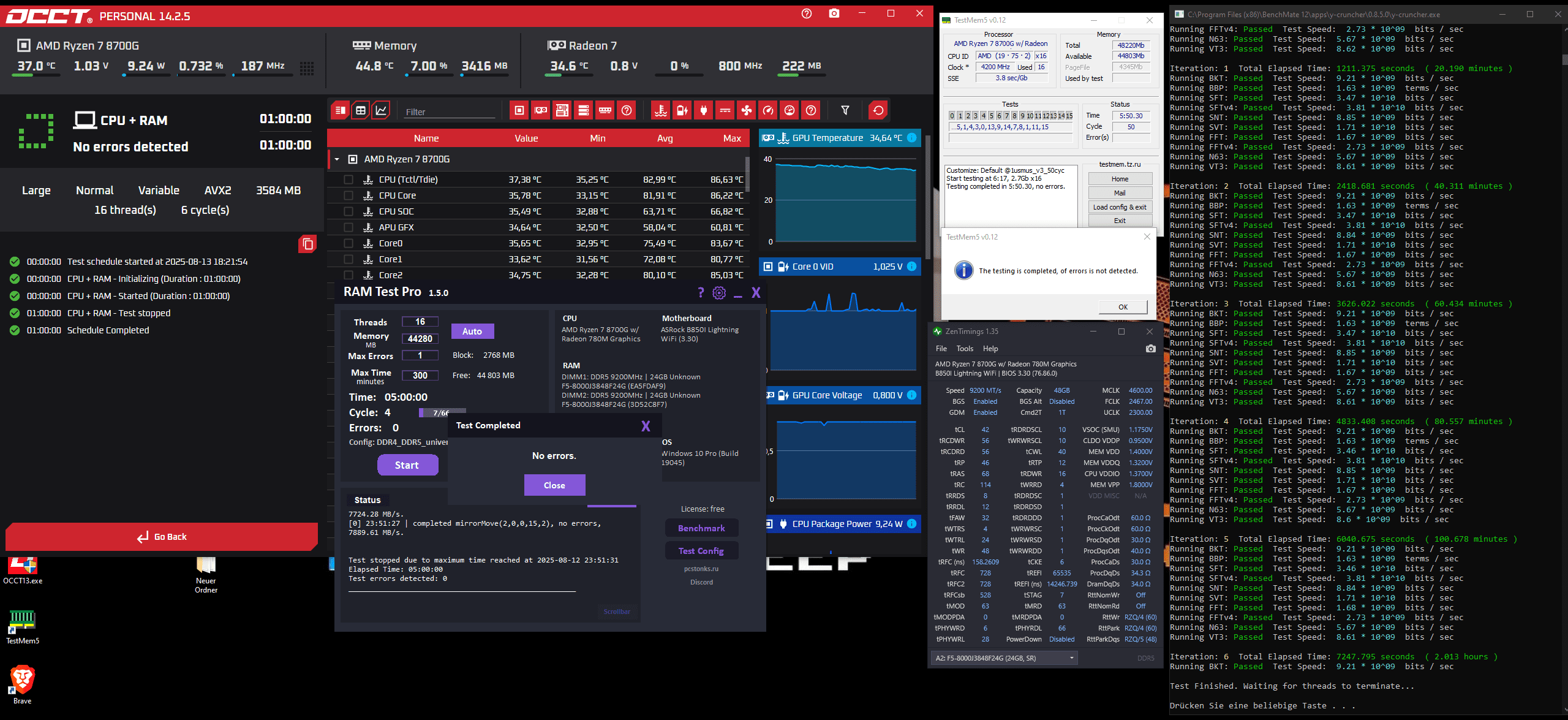1568x720 pixels.
Task: Click the ZenTimings camera screenshot icon
Action: 1150,349
